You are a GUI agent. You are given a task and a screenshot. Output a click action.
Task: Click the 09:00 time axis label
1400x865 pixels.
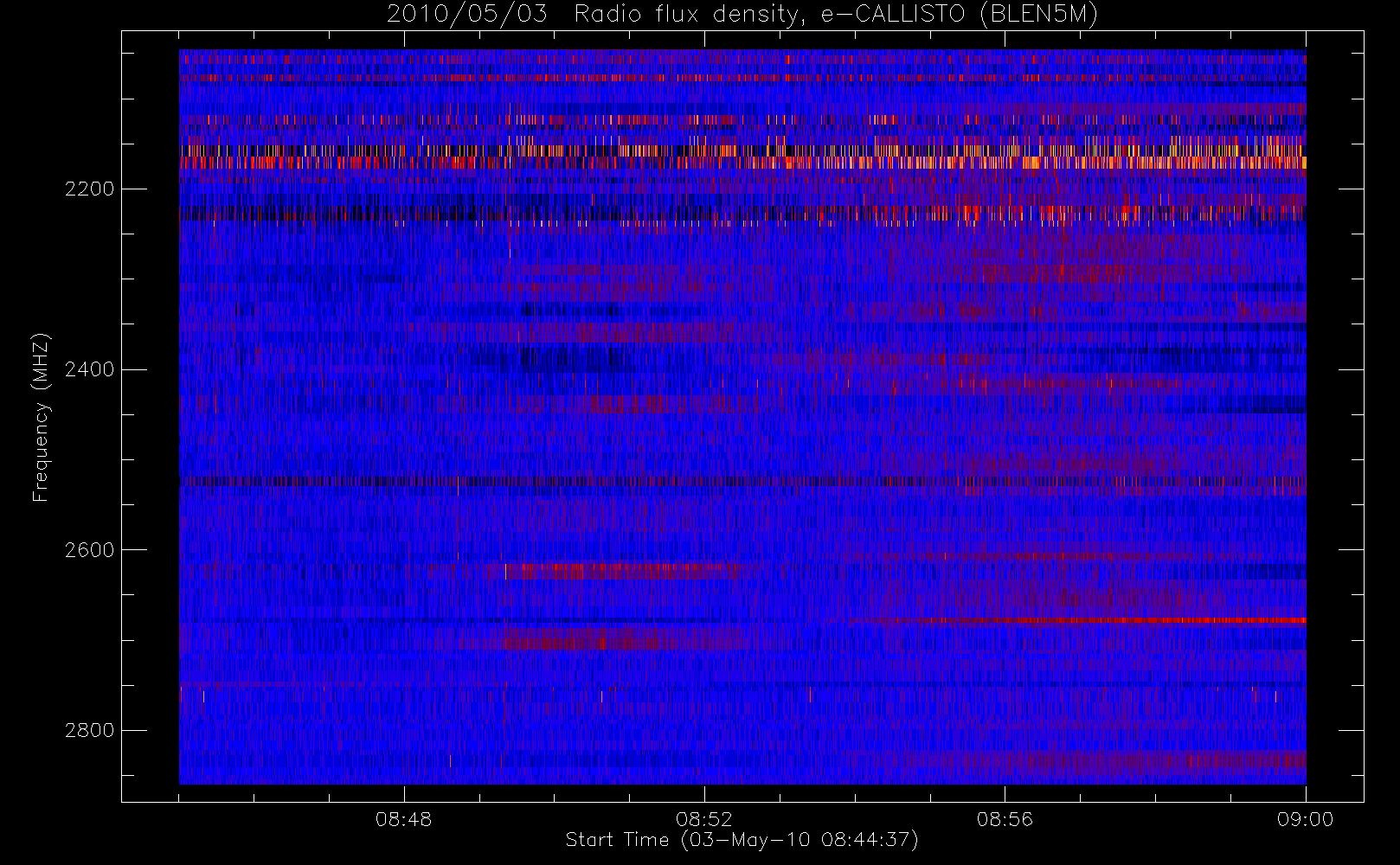pyautogui.click(x=1305, y=819)
